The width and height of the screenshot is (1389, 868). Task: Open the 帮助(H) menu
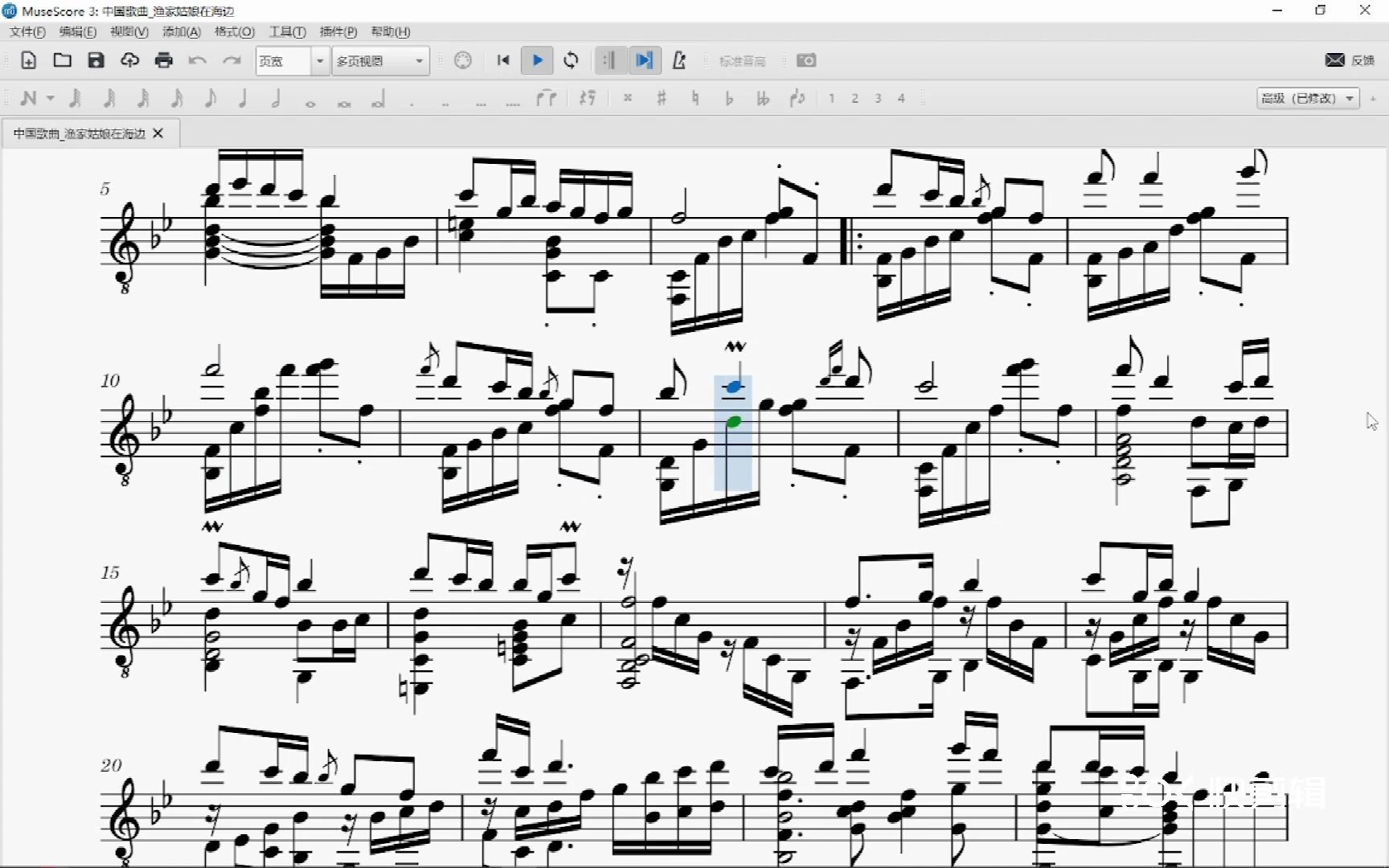click(x=391, y=31)
